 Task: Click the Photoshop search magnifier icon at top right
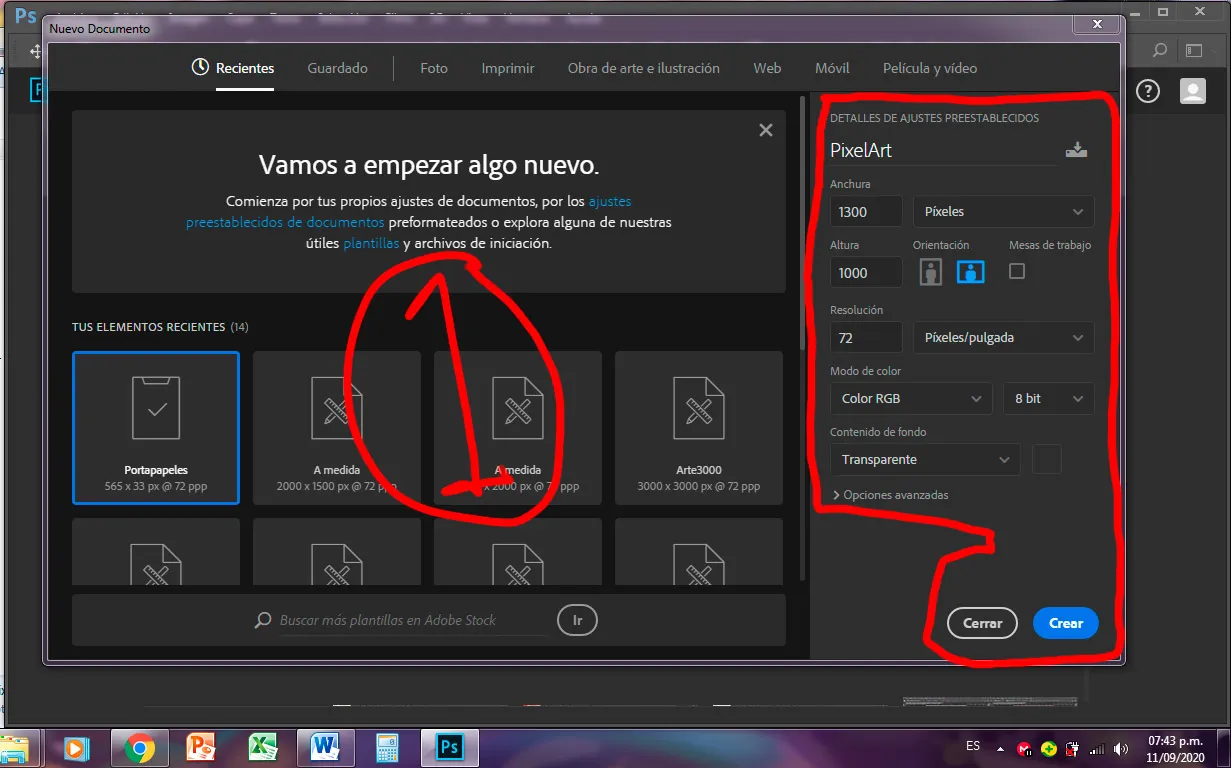[x=1160, y=50]
